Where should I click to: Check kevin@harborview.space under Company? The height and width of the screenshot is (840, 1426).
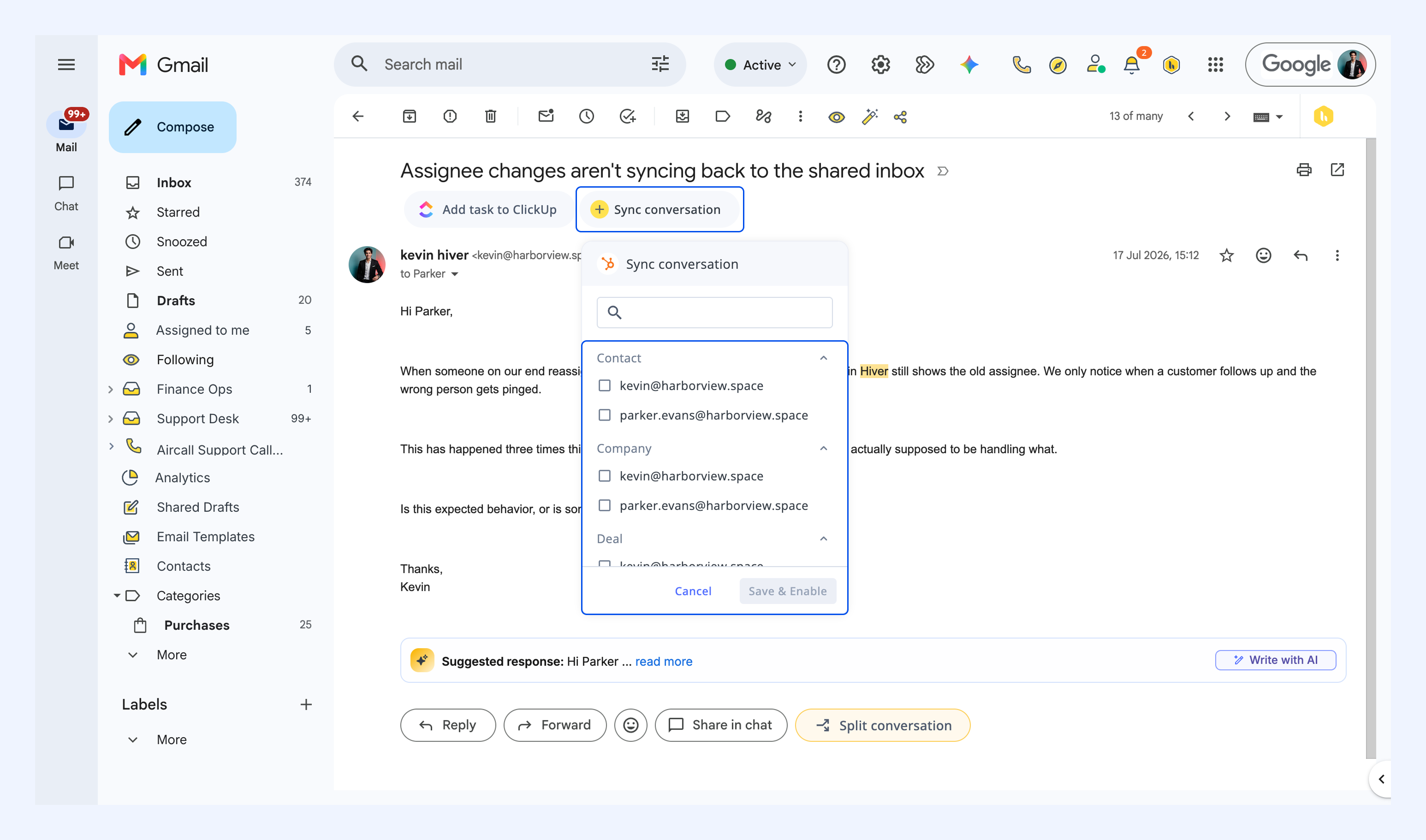pos(605,476)
